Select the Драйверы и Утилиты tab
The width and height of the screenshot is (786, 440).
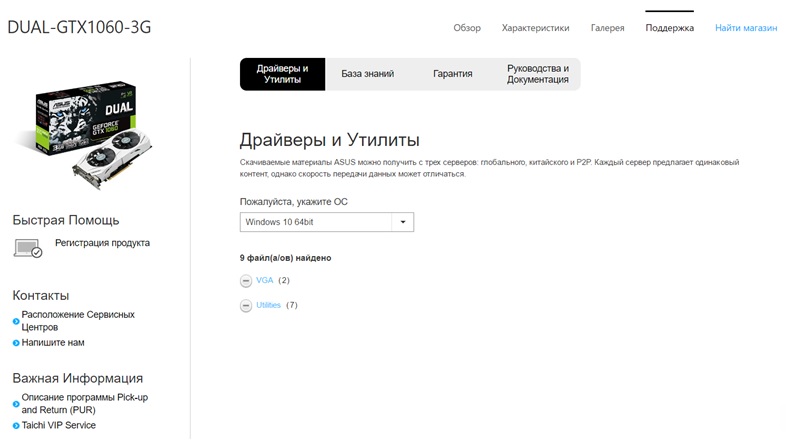tap(282, 74)
